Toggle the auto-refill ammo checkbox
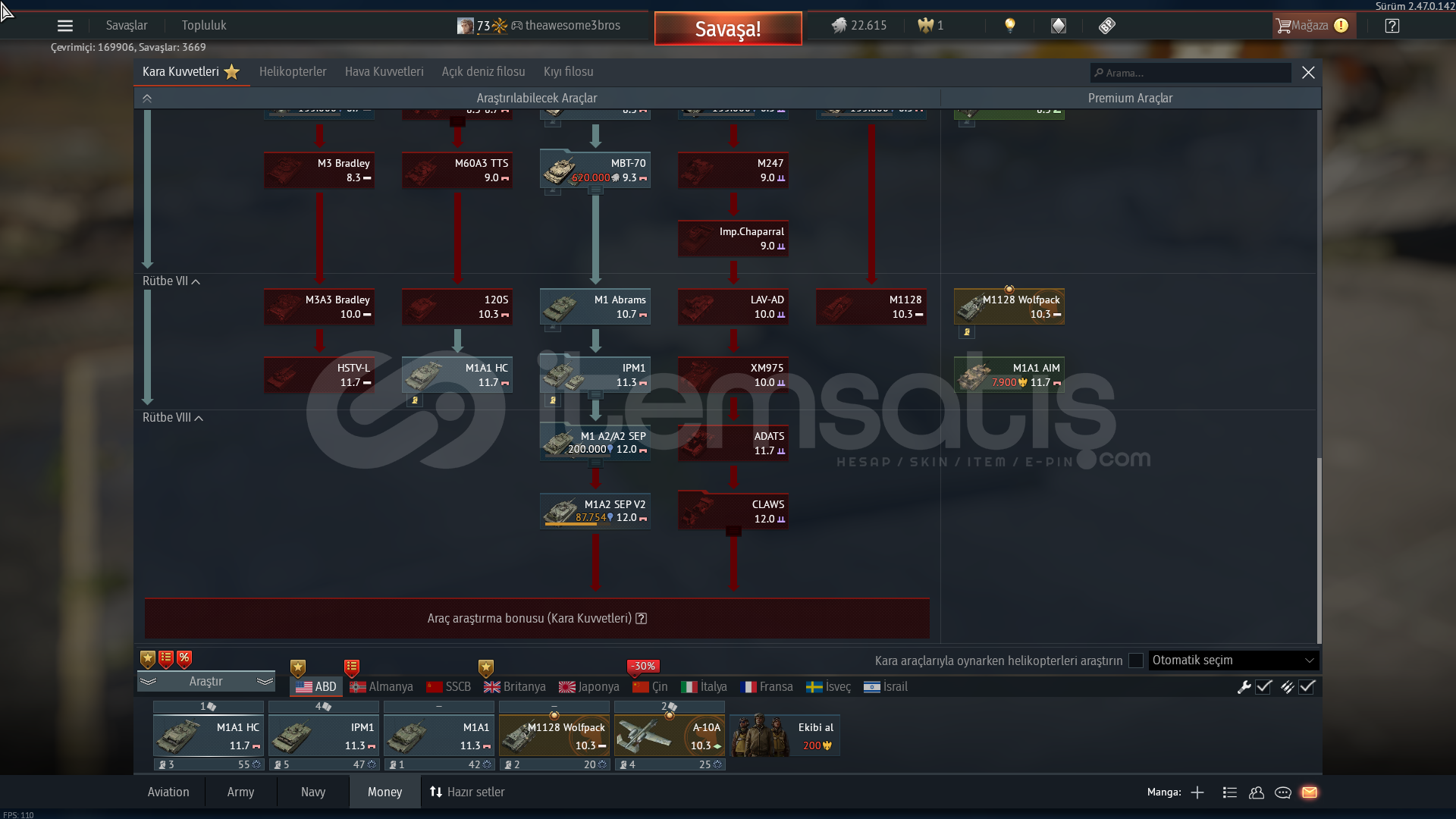The width and height of the screenshot is (1456, 819). click(1307, 687)
